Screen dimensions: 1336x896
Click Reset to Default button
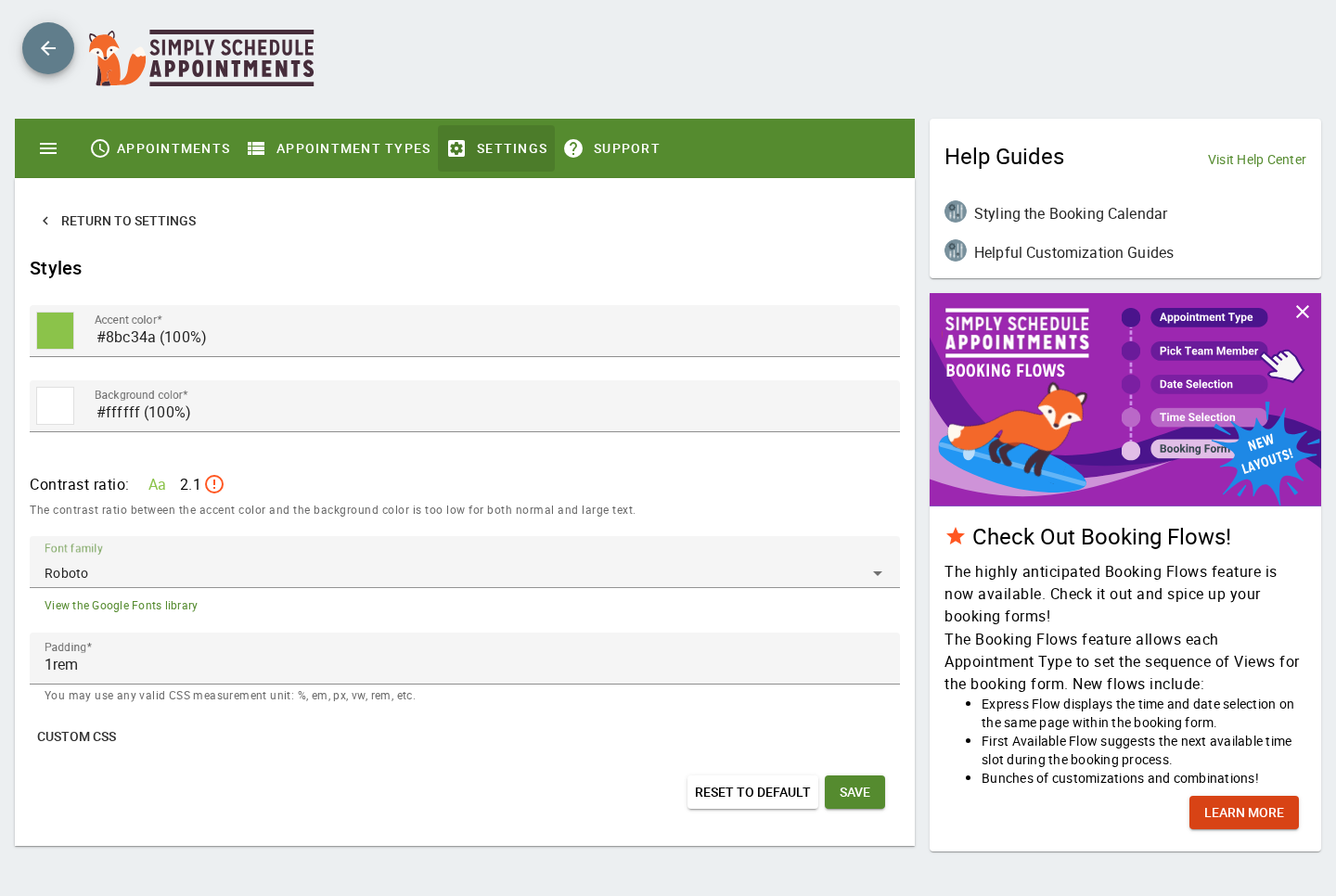pyautogui.click(x=752, y=792)
